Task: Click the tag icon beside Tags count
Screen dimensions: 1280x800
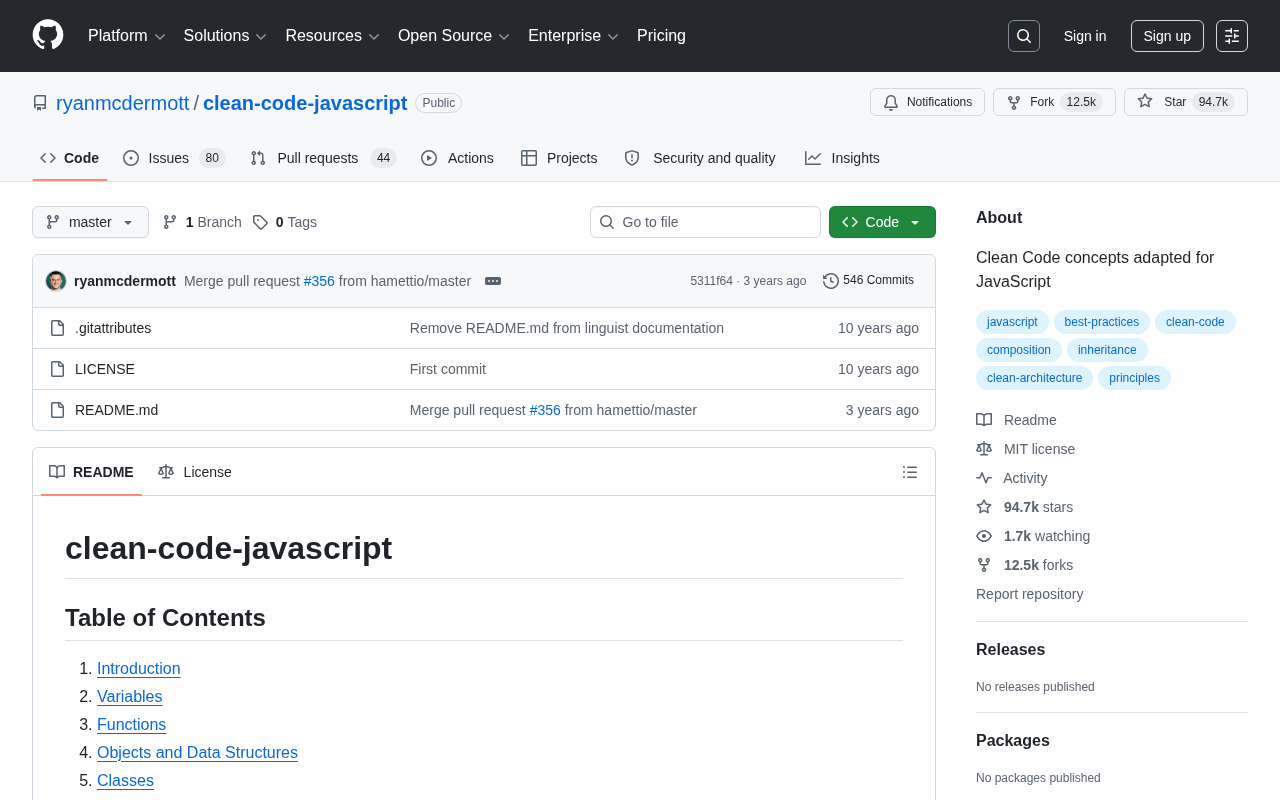Action: [260, 222]
